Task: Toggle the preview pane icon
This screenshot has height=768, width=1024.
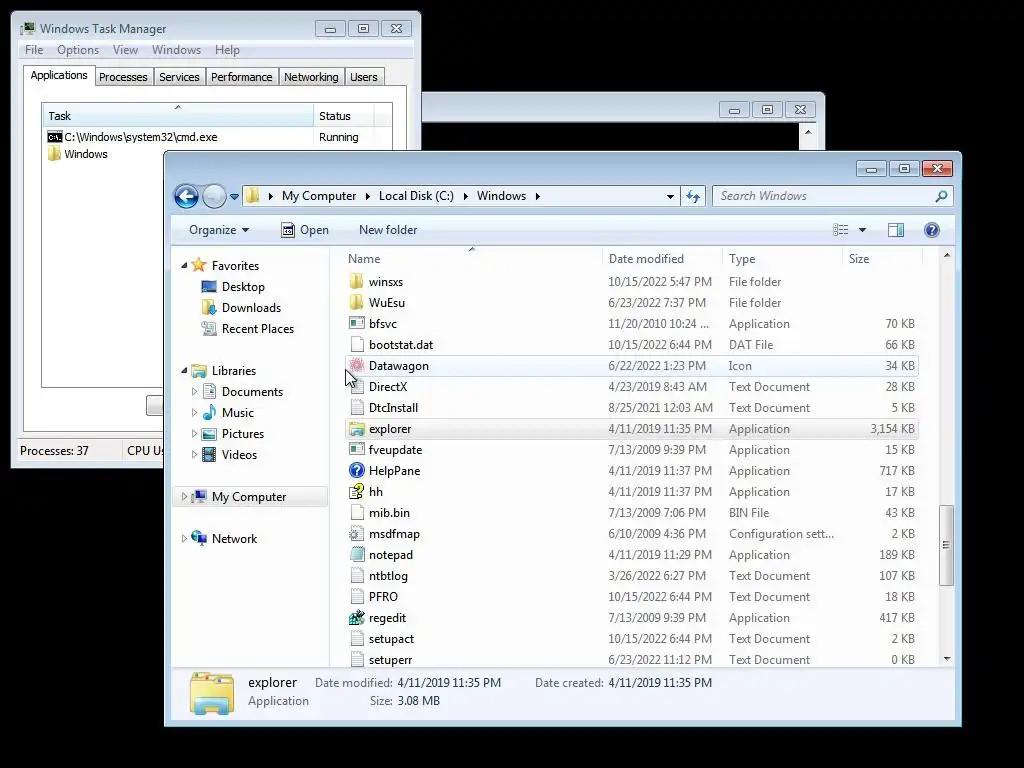Action: (896, 230)
